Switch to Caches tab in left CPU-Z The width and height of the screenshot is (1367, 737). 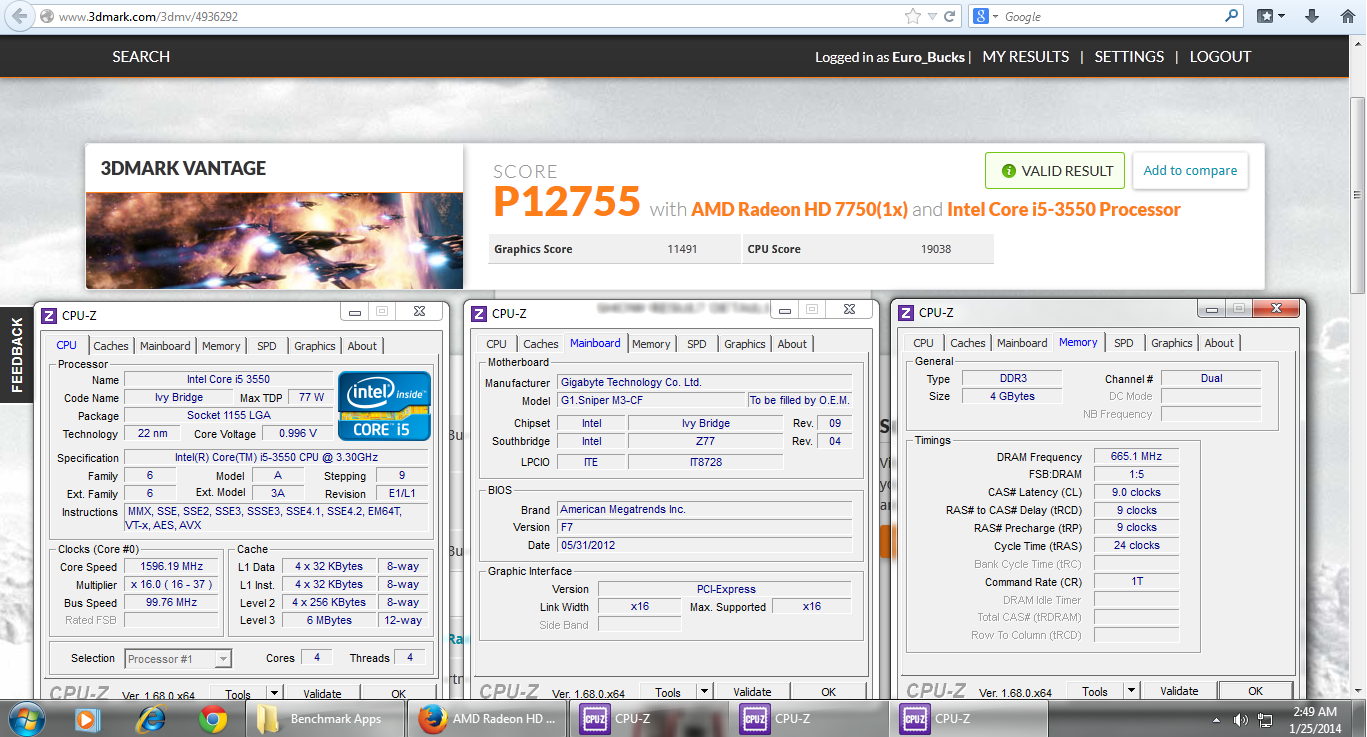click(111, 346)
